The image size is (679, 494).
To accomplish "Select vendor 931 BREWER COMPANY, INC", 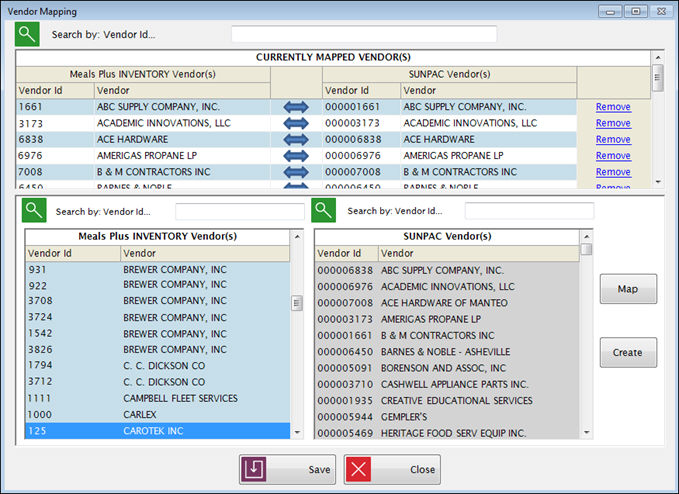I will click(158, 270).
